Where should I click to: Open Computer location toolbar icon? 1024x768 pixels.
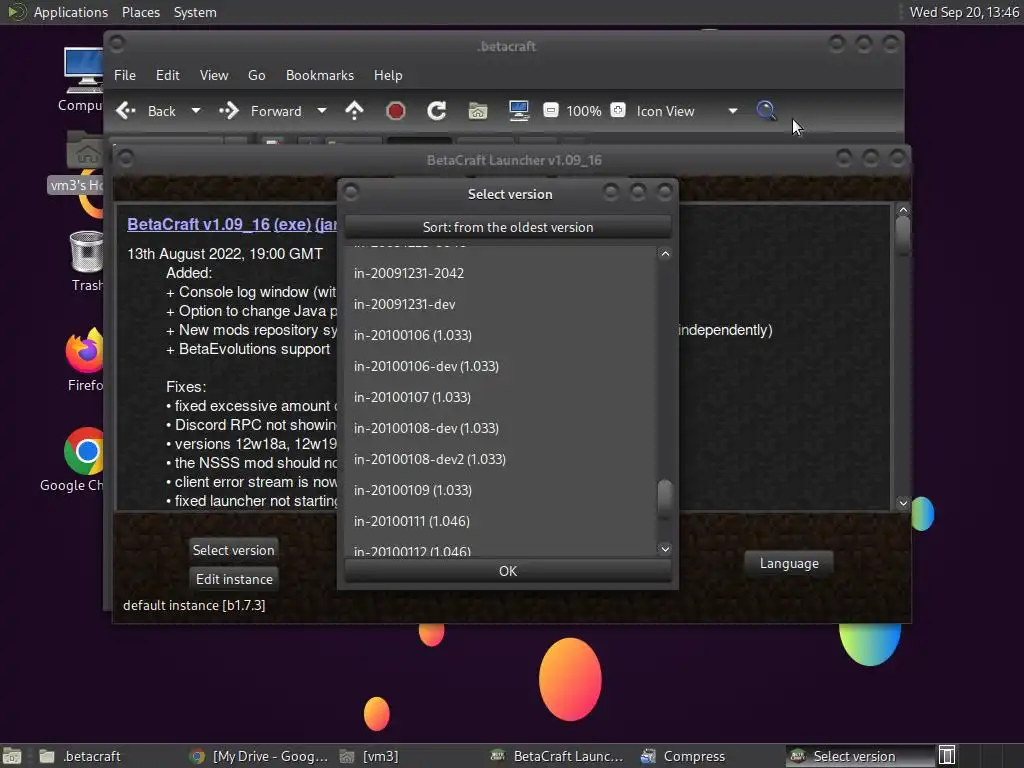tap(519, 111)
